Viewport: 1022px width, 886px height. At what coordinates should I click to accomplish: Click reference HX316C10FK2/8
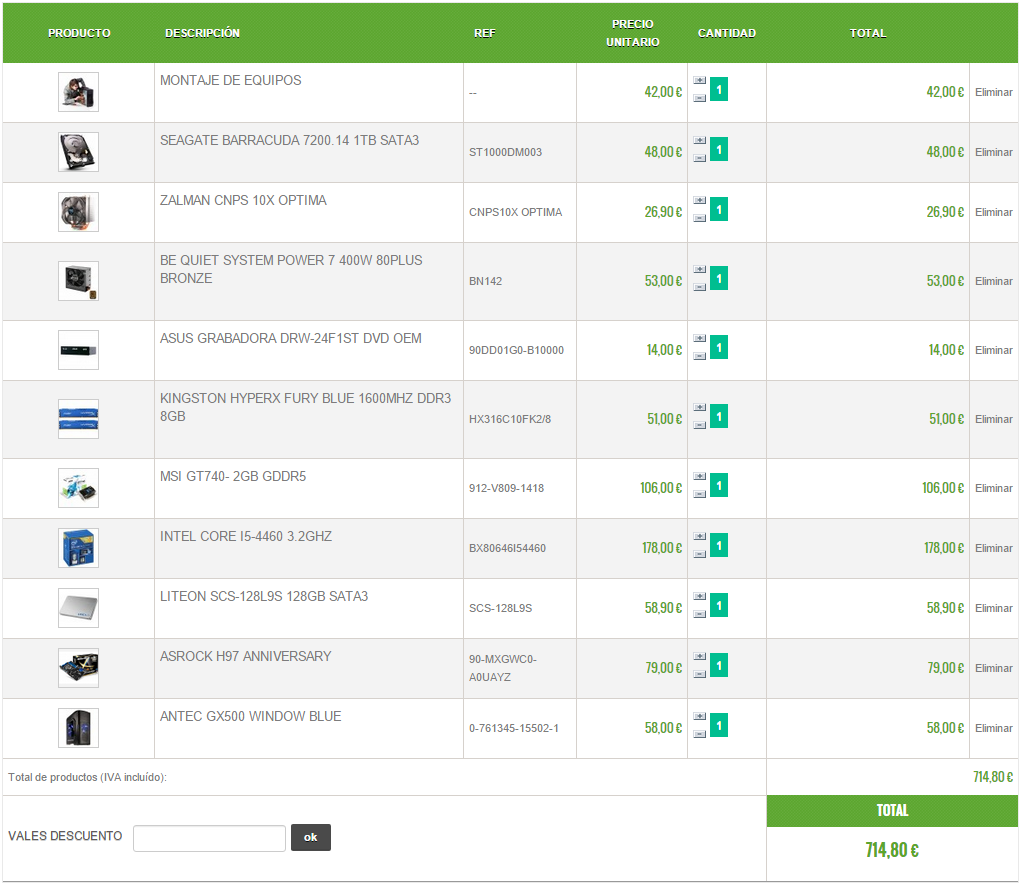[510, 420]
